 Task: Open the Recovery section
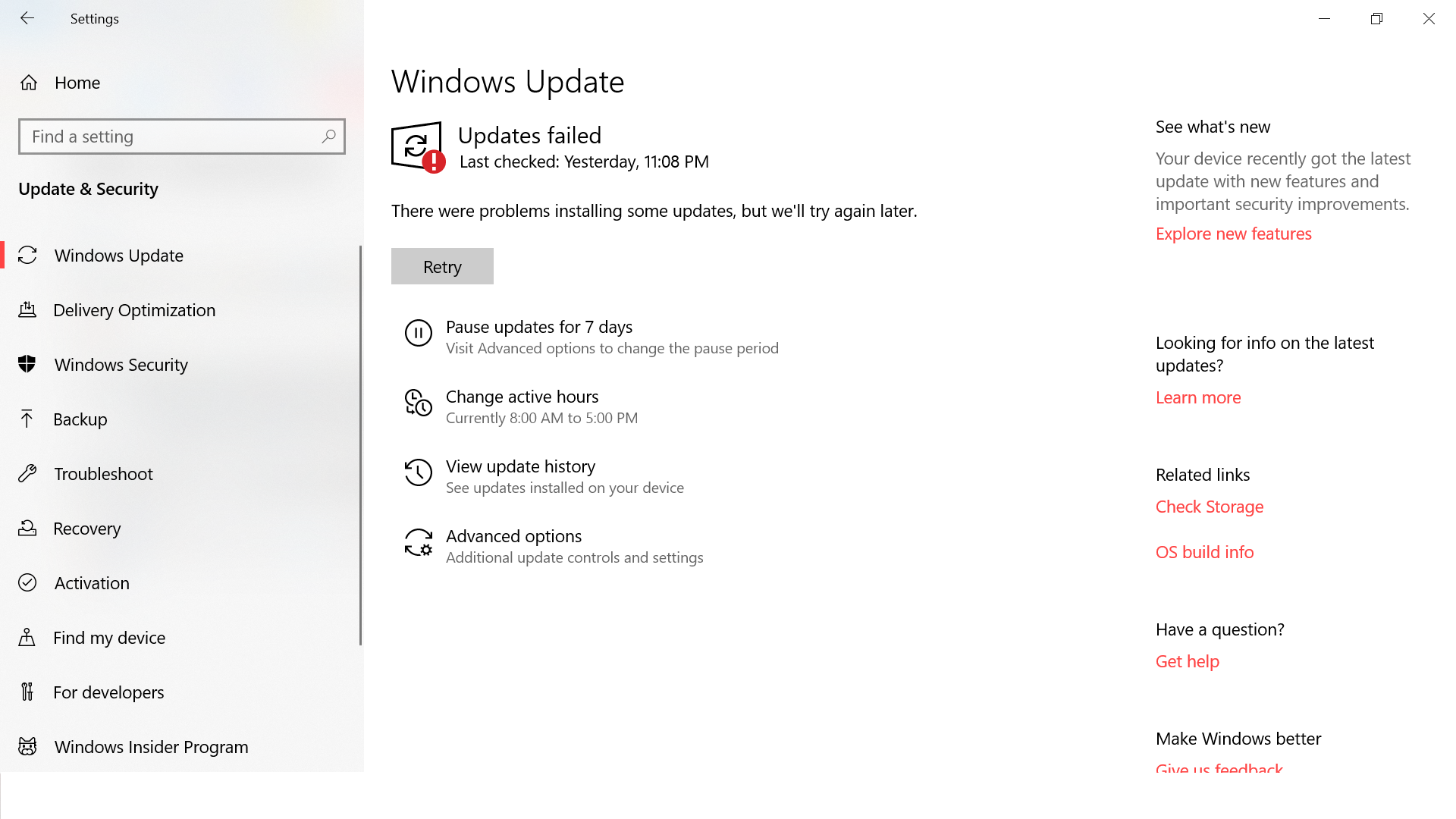180,529
